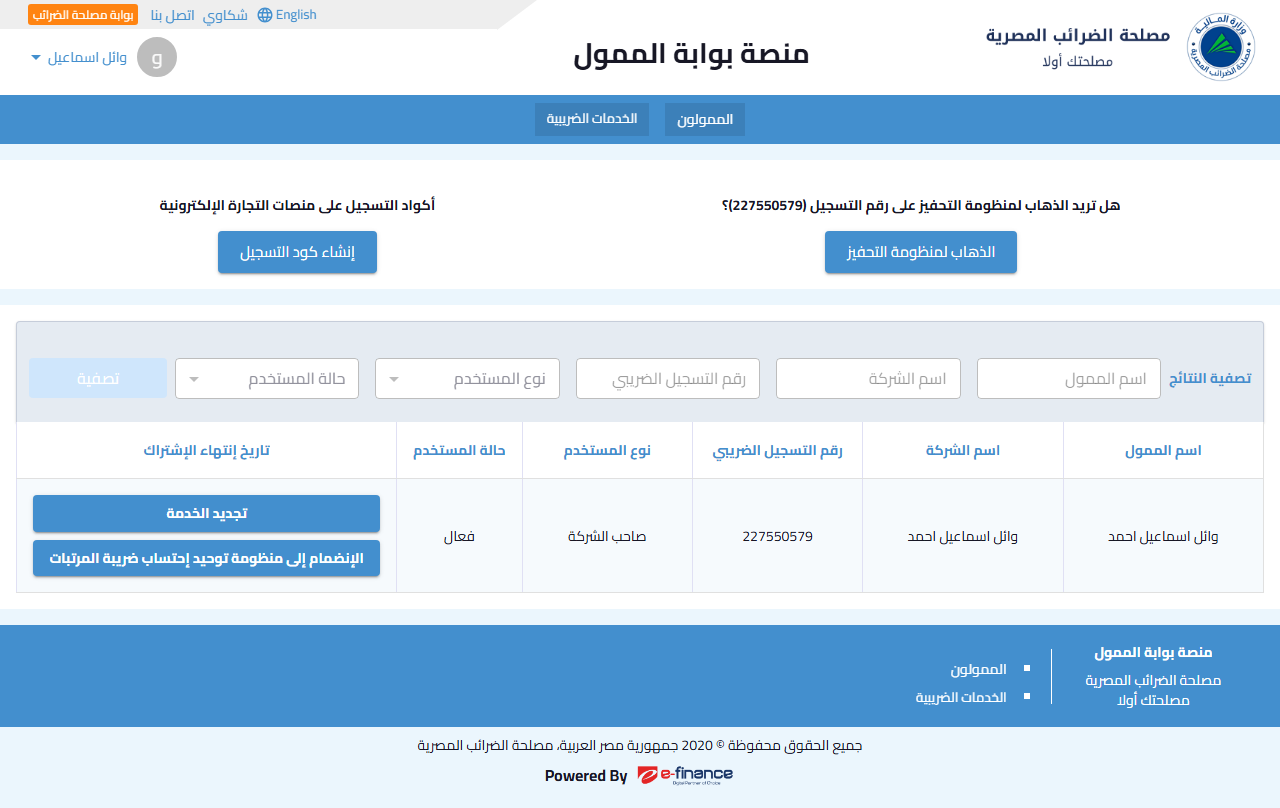Click الذهاب لمنظومة التحفيز button
The image size is (1280, 808).
[921, 252]
